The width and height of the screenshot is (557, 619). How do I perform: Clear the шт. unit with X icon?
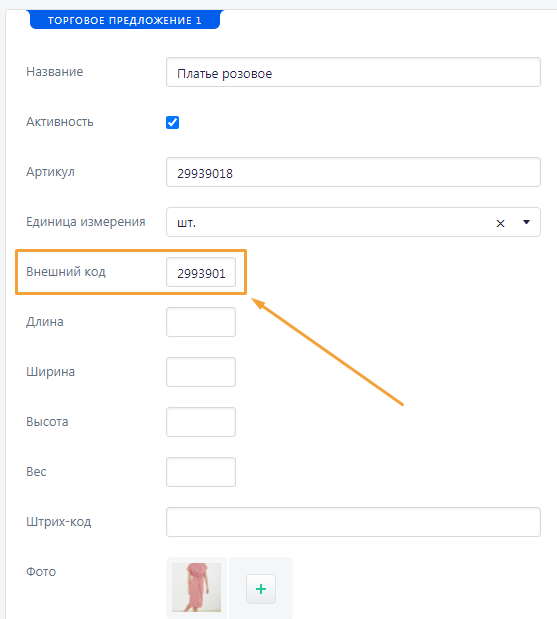[500, 223]
